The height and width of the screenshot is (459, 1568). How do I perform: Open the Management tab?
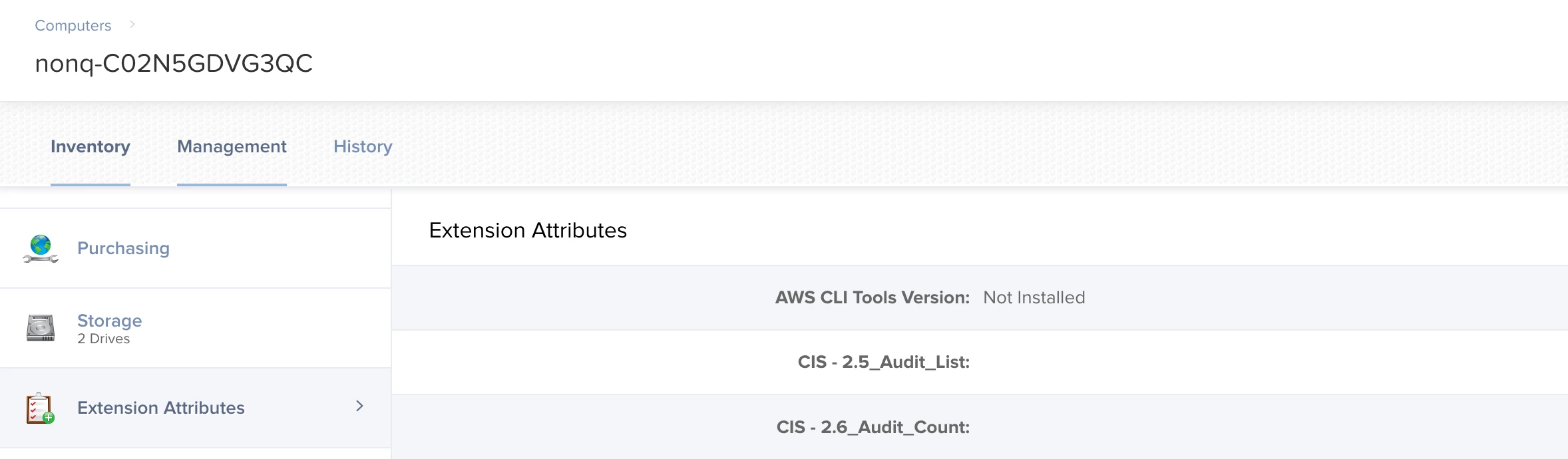[232, 146]
